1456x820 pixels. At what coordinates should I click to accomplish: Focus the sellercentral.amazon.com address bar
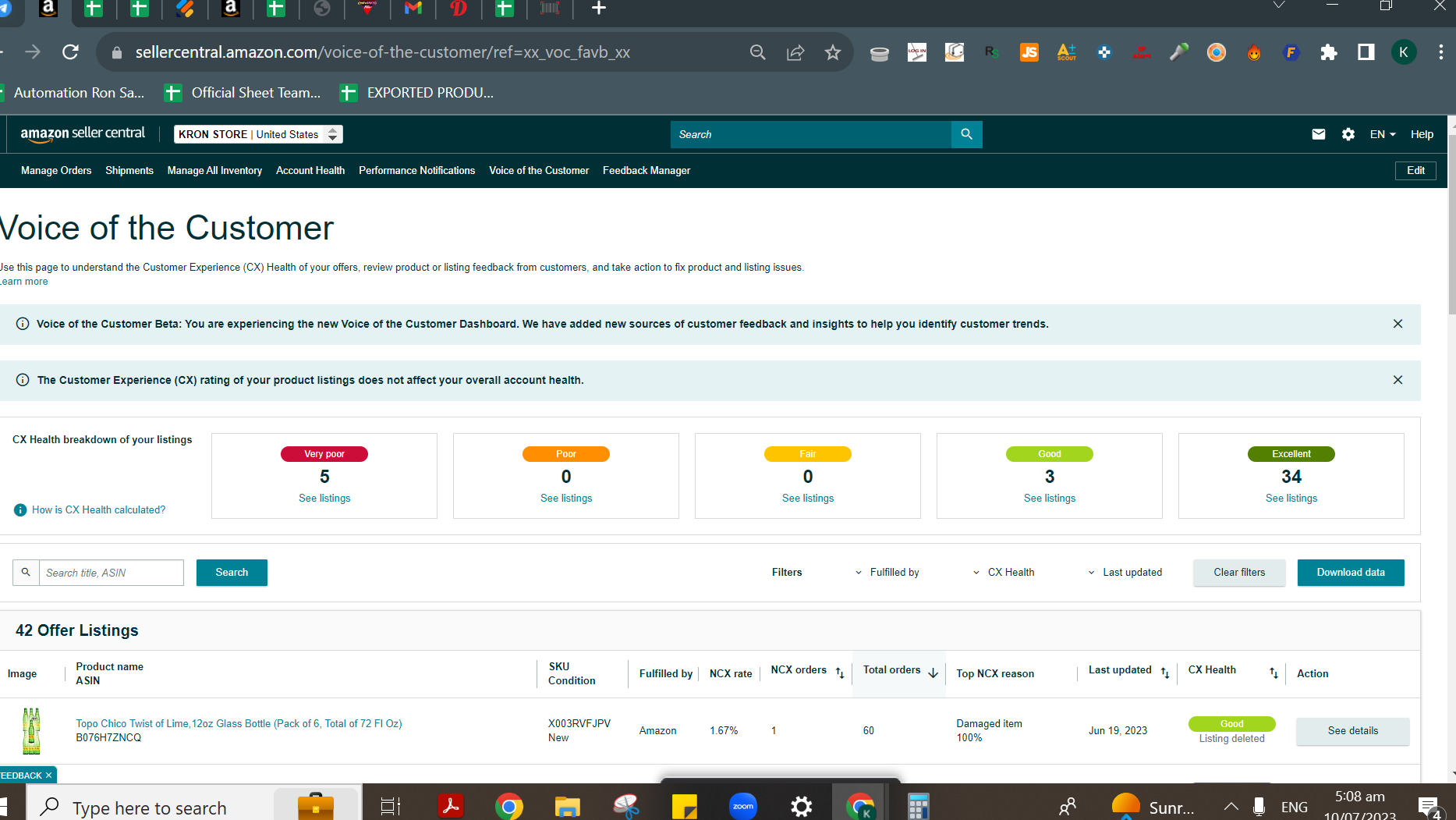pos(382,52)
